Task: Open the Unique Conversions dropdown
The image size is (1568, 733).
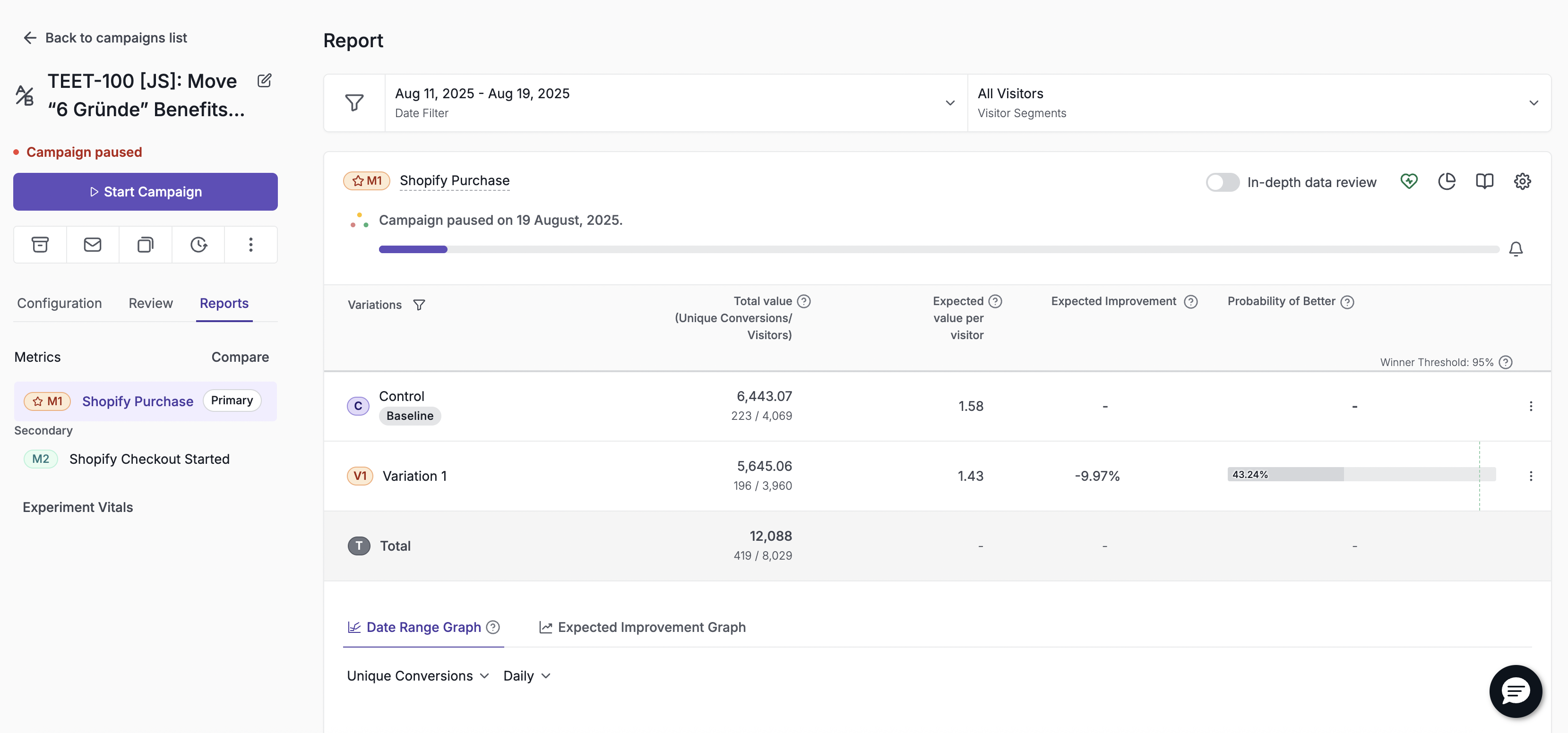Action: [418, 676]
